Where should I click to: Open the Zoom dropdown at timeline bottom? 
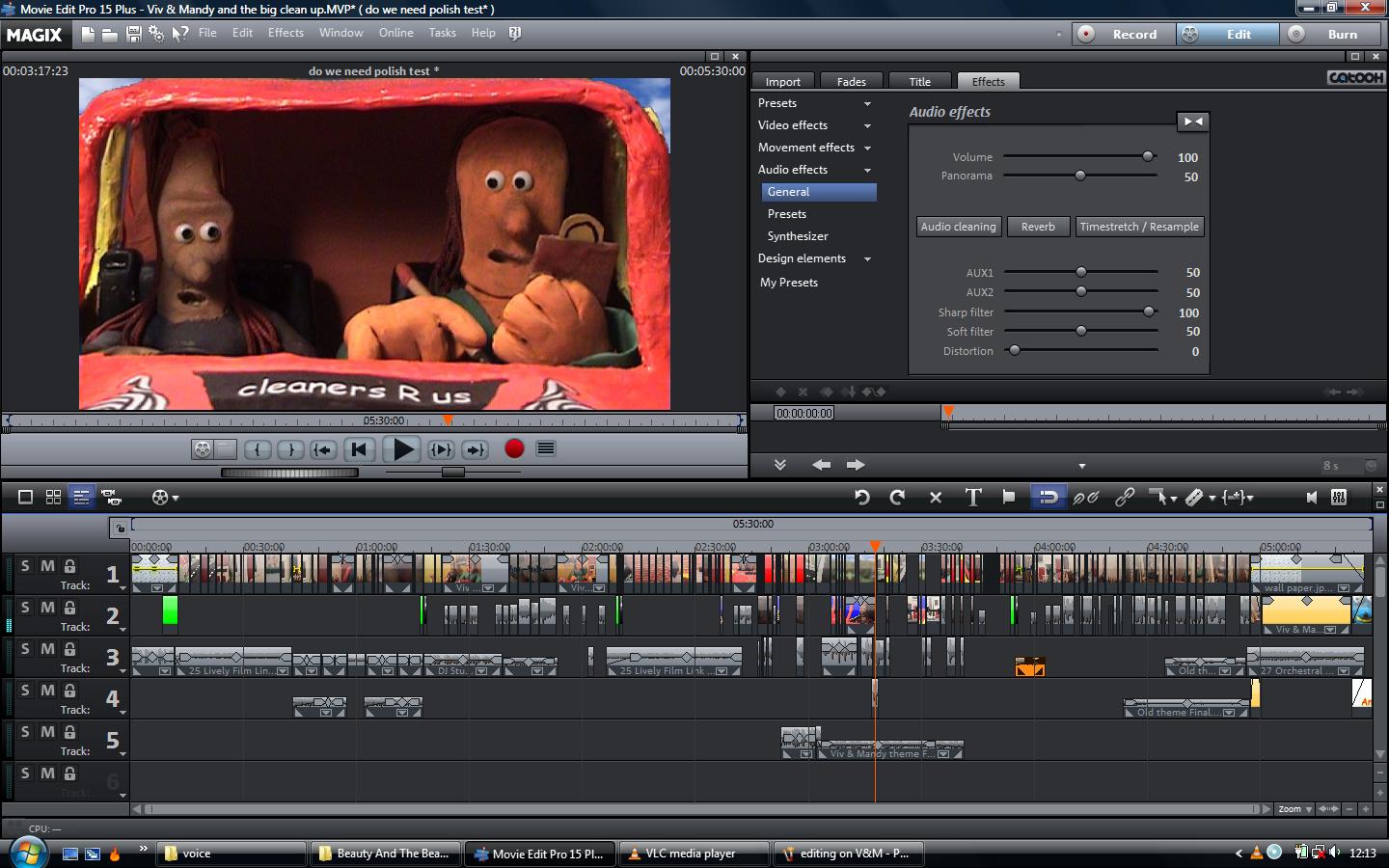click(x=1294, y=809)
